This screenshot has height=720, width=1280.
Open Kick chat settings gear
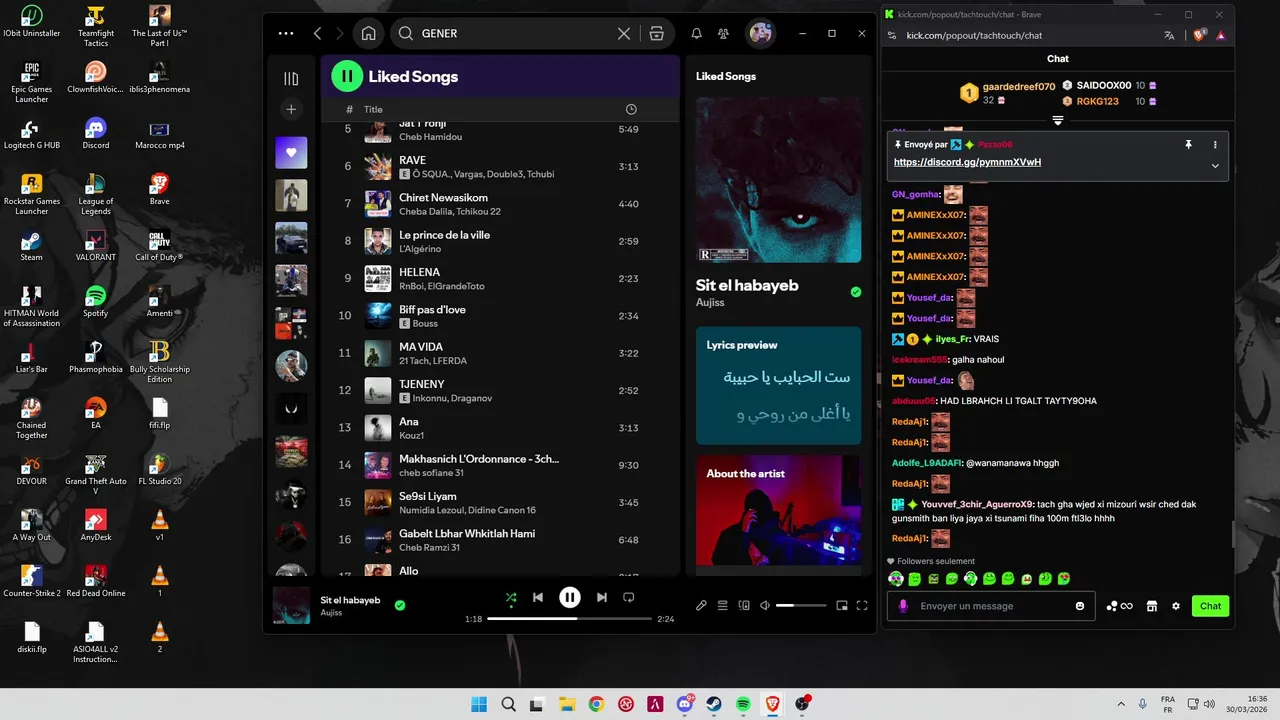(x=1176, y=606)
